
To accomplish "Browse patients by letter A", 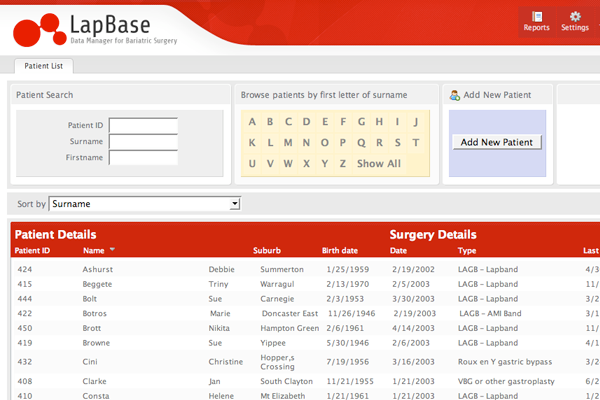I will [x=253, y=122].
